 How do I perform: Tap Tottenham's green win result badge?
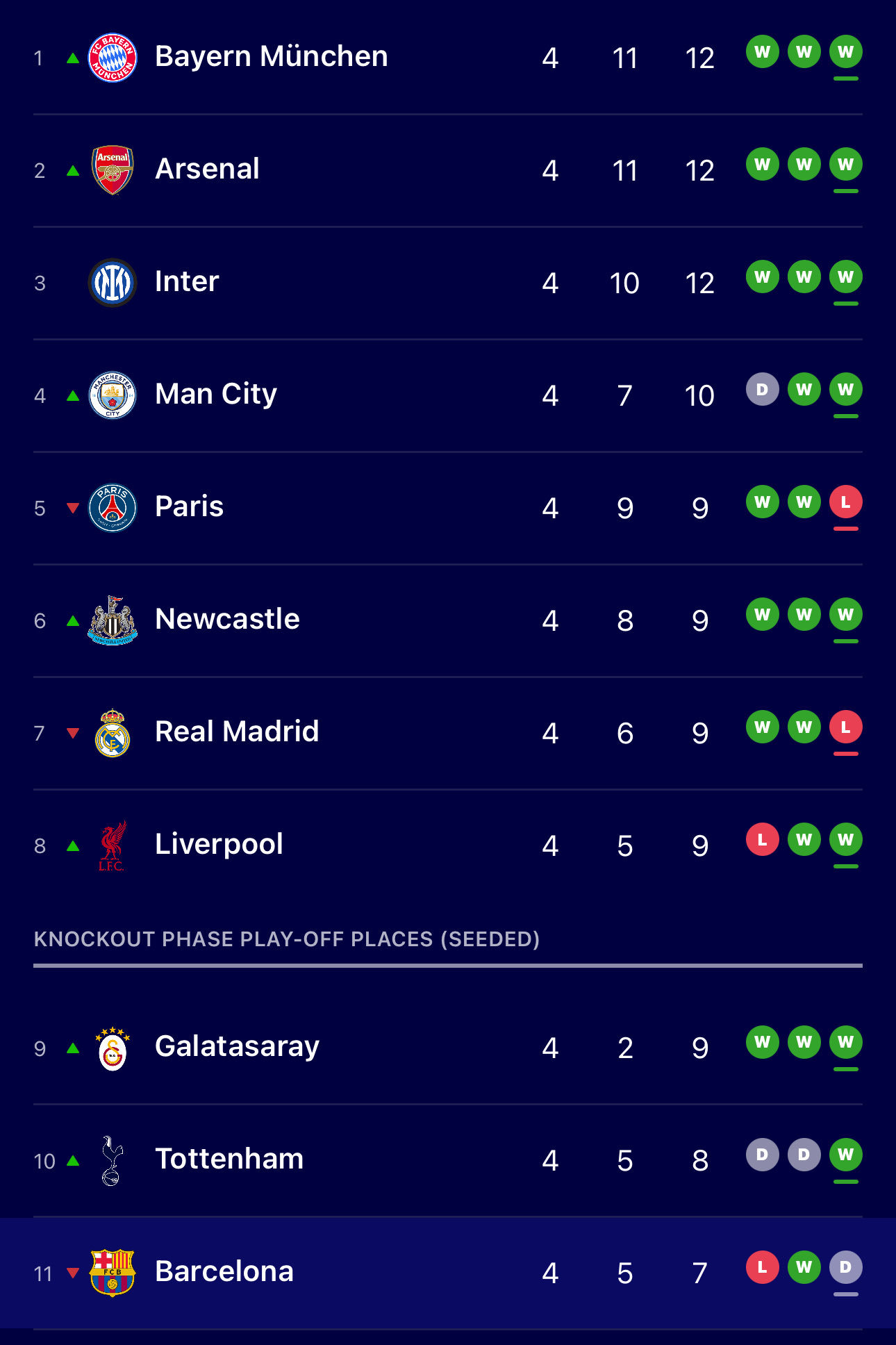click(845, 1155)
